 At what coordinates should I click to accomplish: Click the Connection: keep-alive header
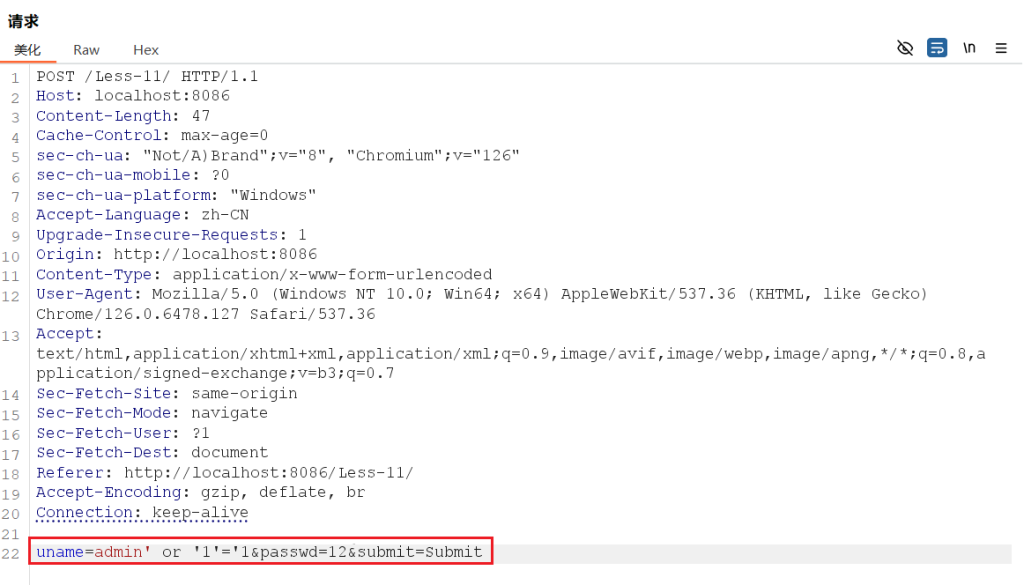coord(142,513)
